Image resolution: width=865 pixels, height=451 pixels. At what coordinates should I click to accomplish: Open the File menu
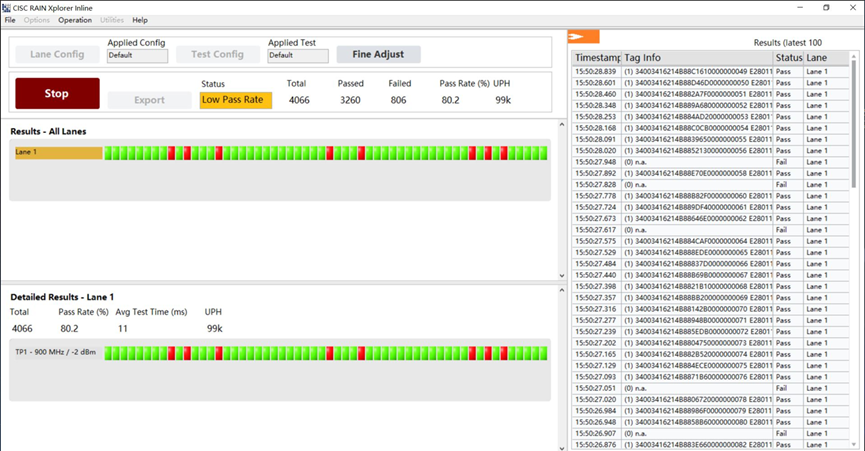[10, 20]
